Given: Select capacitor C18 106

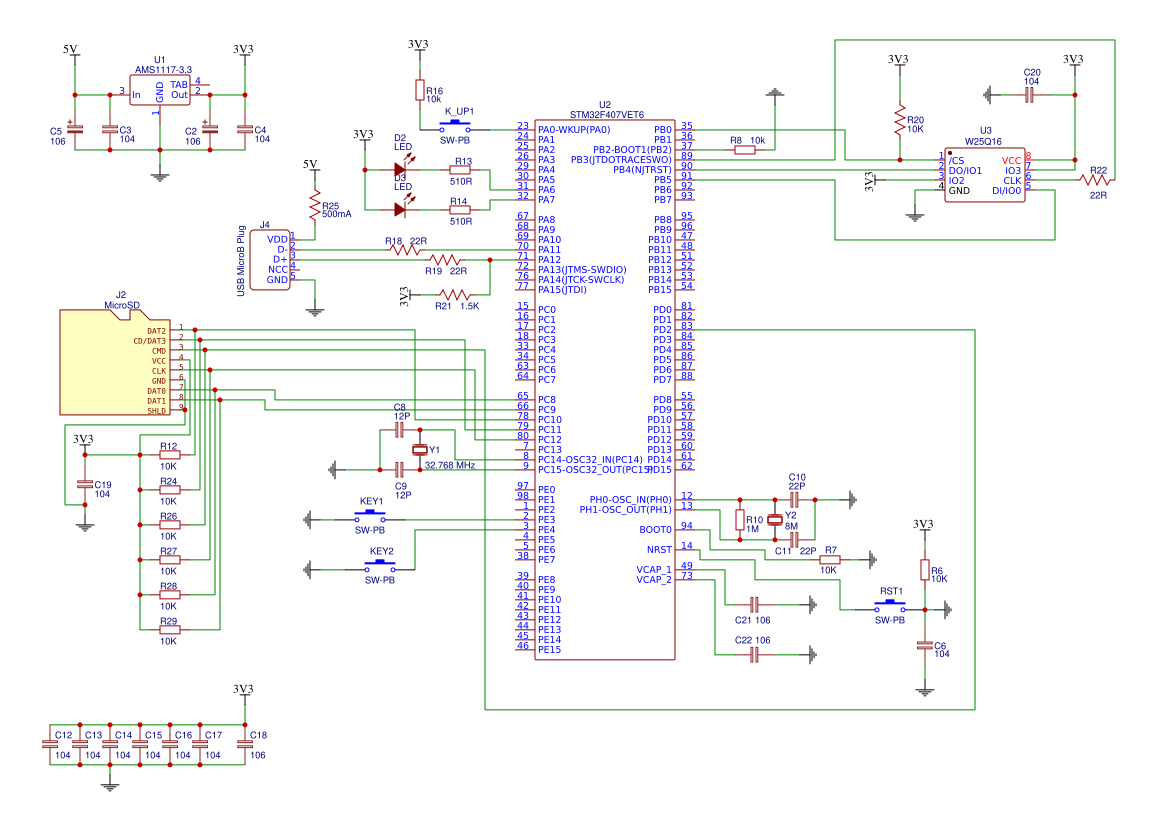Looking at the screenshot, I should pos(245,744).
